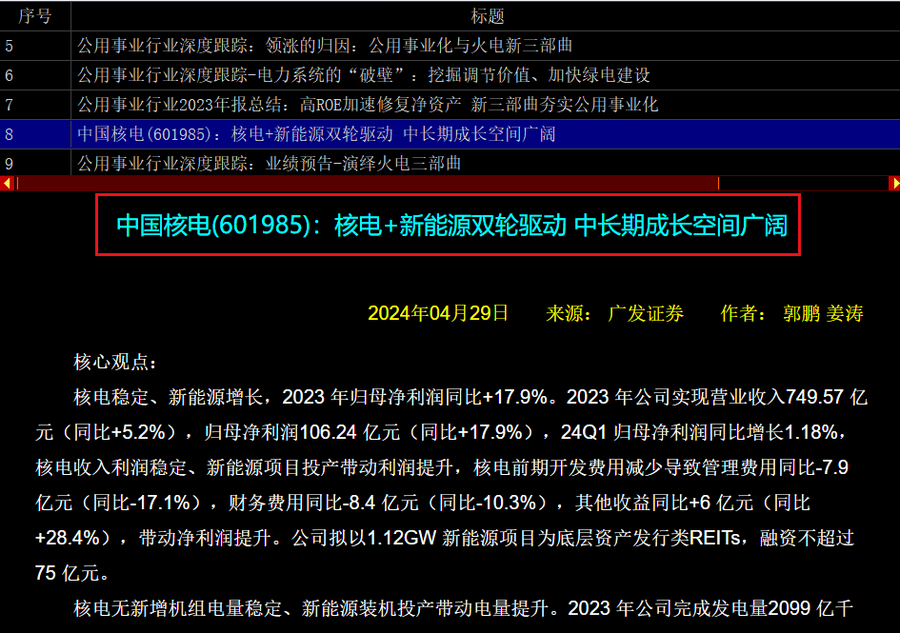
Task: Click row number 6 in 序号 column
Action: tap(10, 75)
